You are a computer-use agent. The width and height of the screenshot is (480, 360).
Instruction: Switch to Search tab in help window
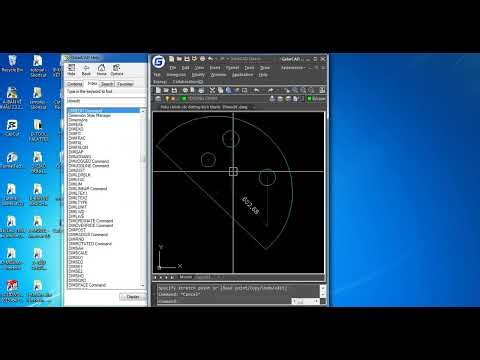[107, 84]
